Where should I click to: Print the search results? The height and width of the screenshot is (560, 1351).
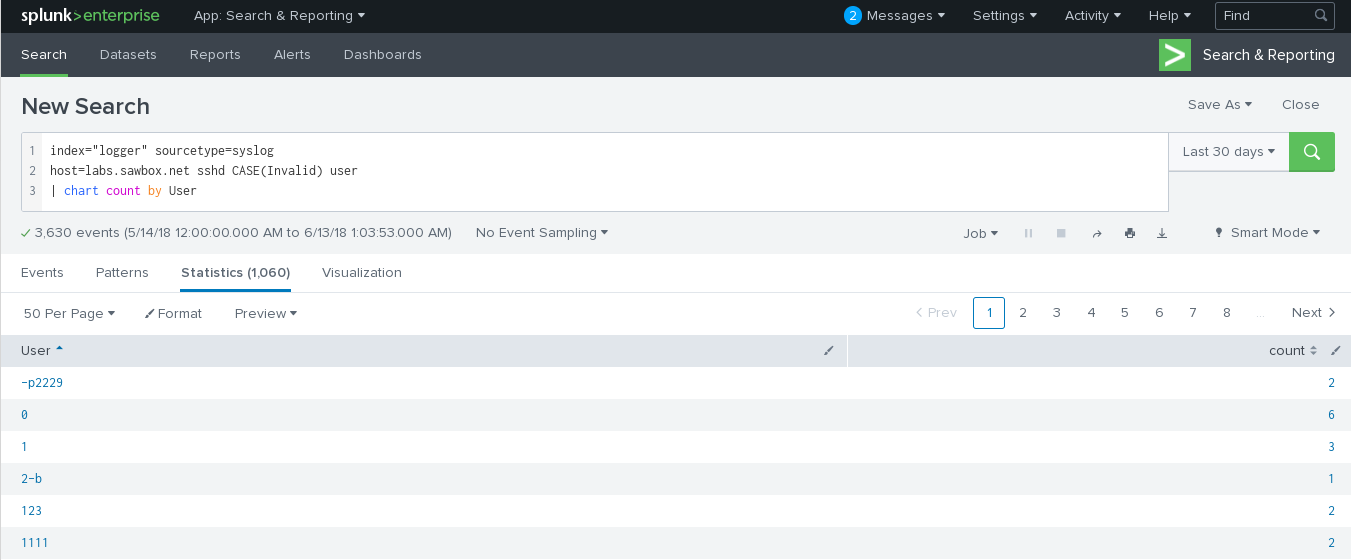coord(1129,233)
